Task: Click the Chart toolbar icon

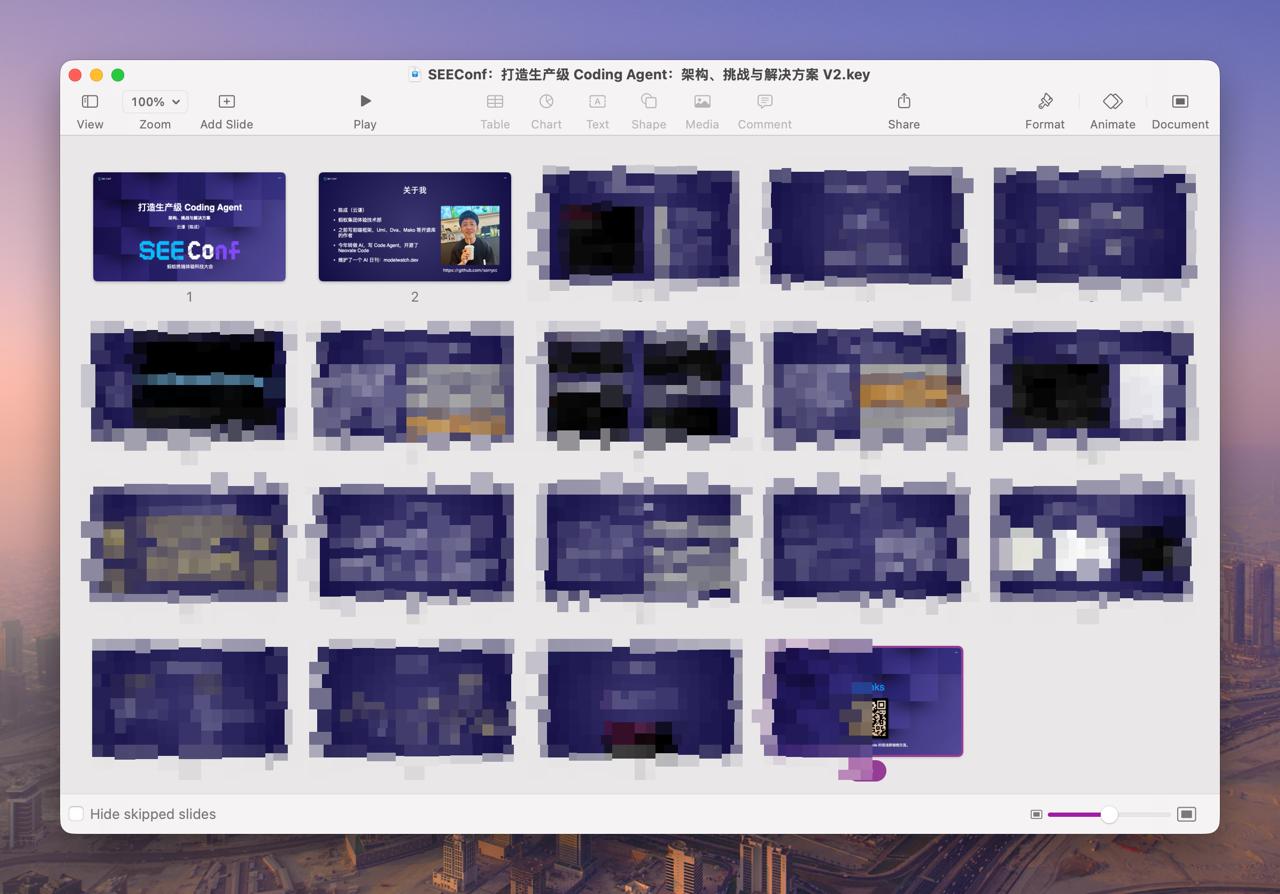Action: [x=546, y=101]
